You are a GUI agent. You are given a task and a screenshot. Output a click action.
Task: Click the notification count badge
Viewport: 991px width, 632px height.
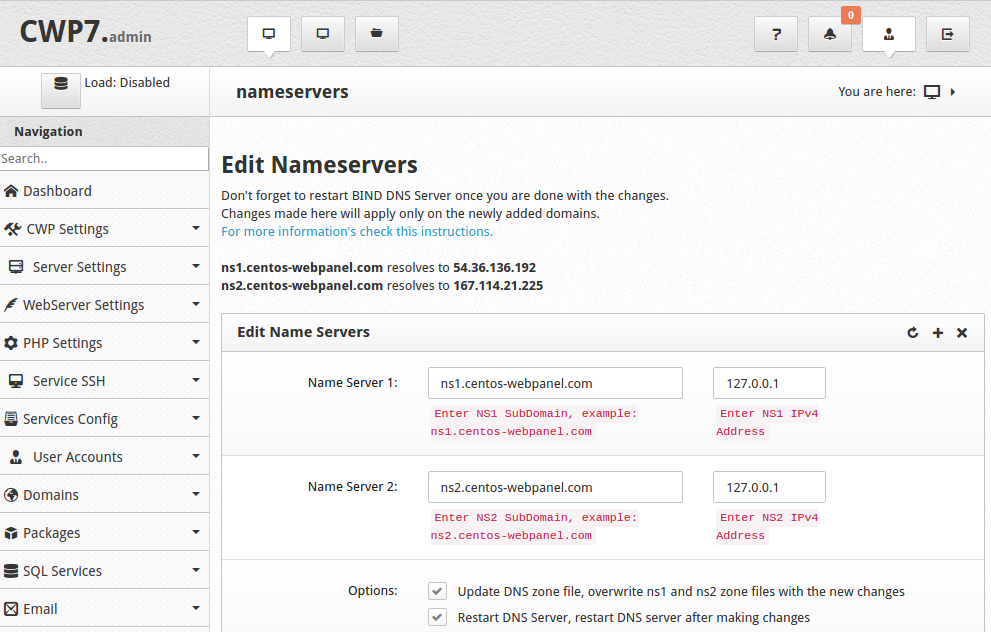(851, 15)
